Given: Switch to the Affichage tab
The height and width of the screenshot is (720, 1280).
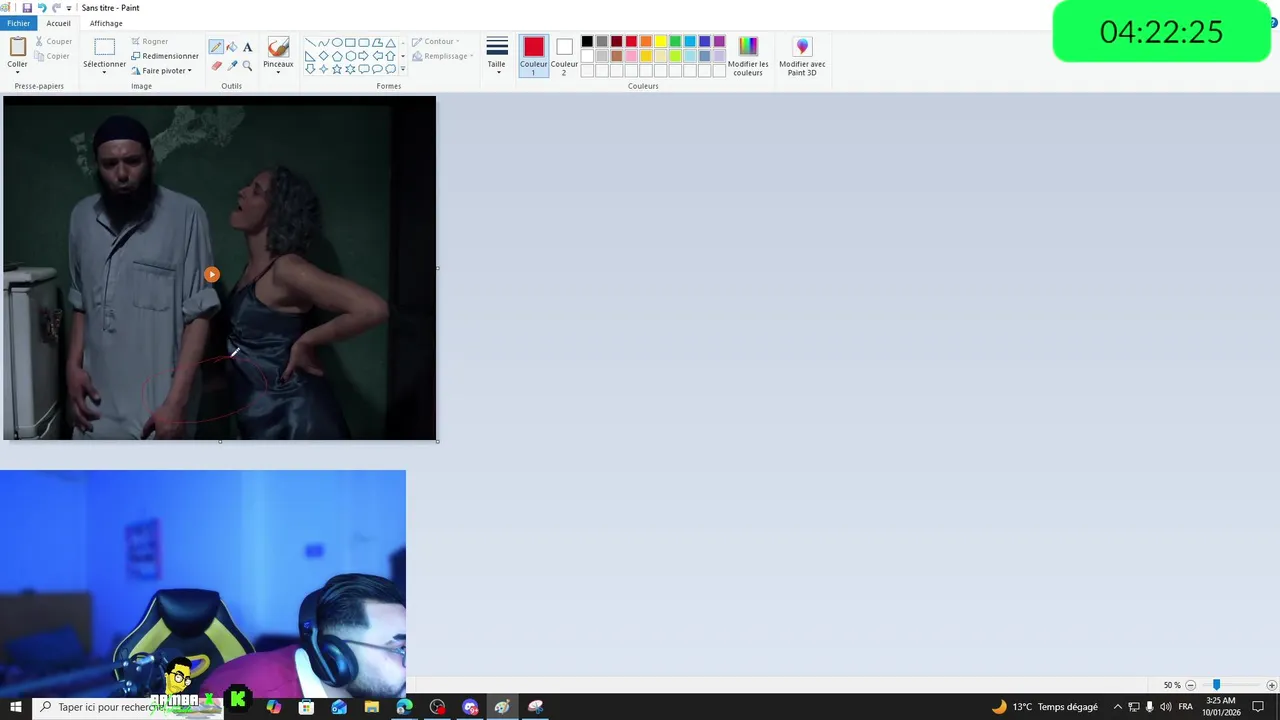Looking at the screenshot, I should click(x=106, y=23).
